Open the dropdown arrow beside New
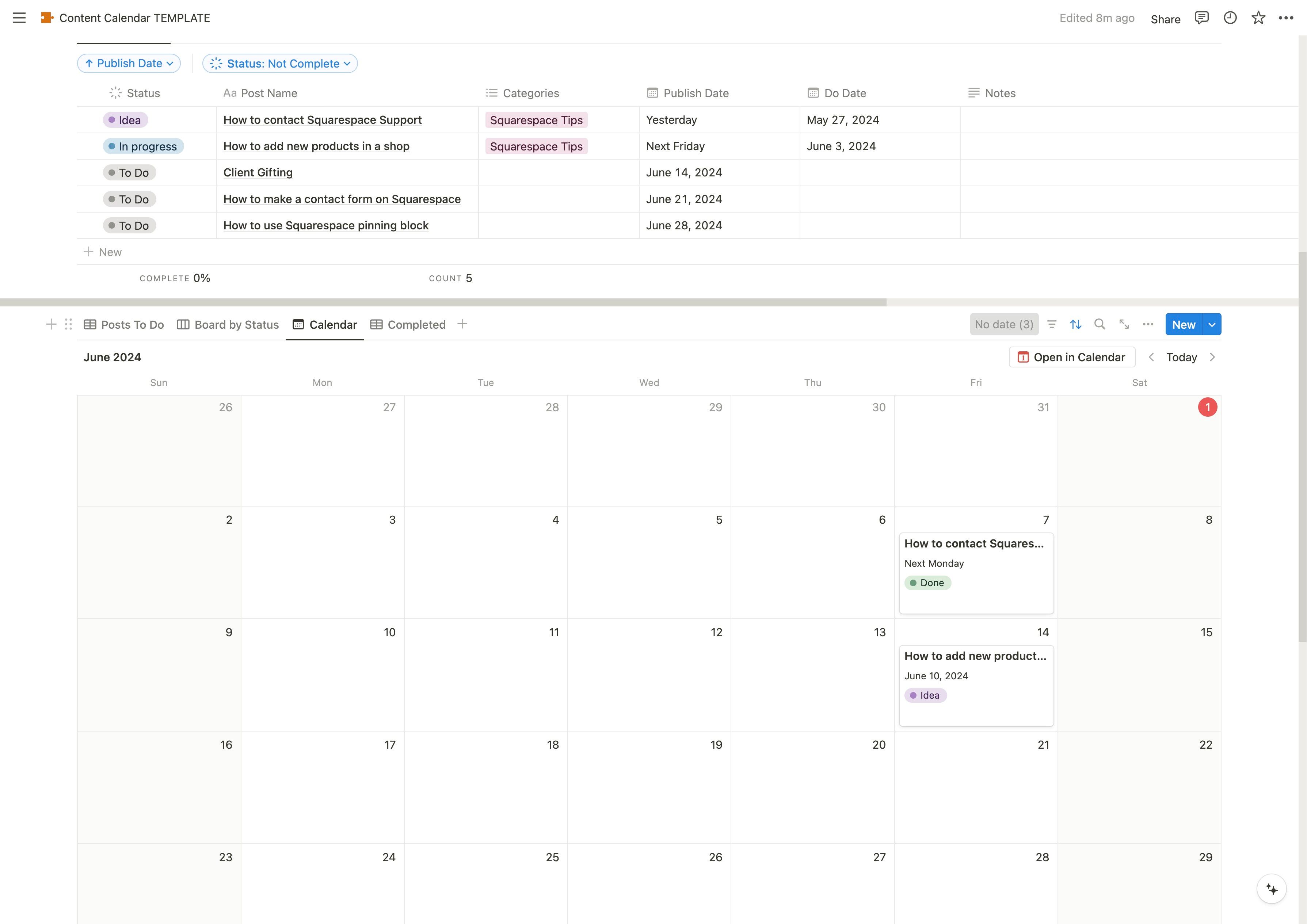 [1212, 325]
